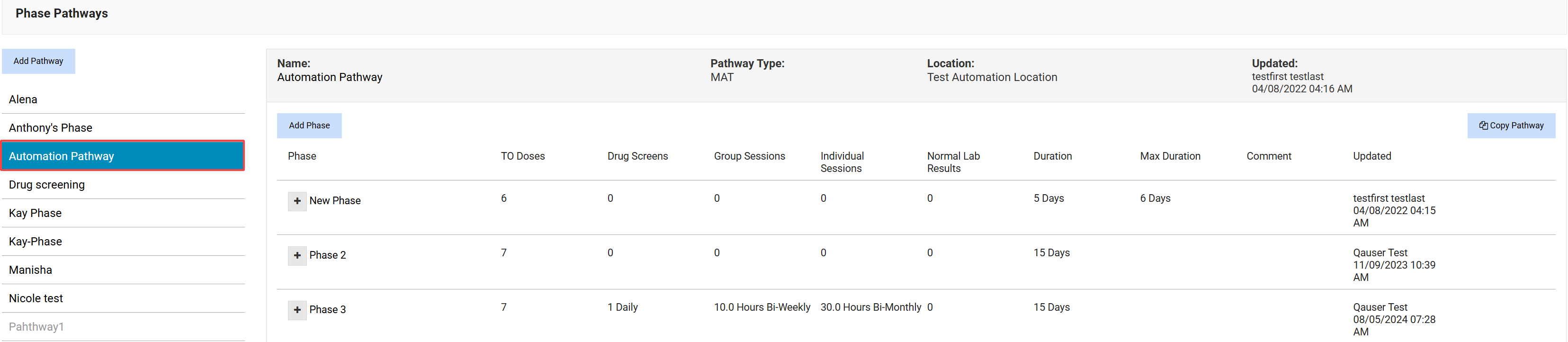Select the Alena pathway
Screen dimensions: 1568x342
(23, 99)
